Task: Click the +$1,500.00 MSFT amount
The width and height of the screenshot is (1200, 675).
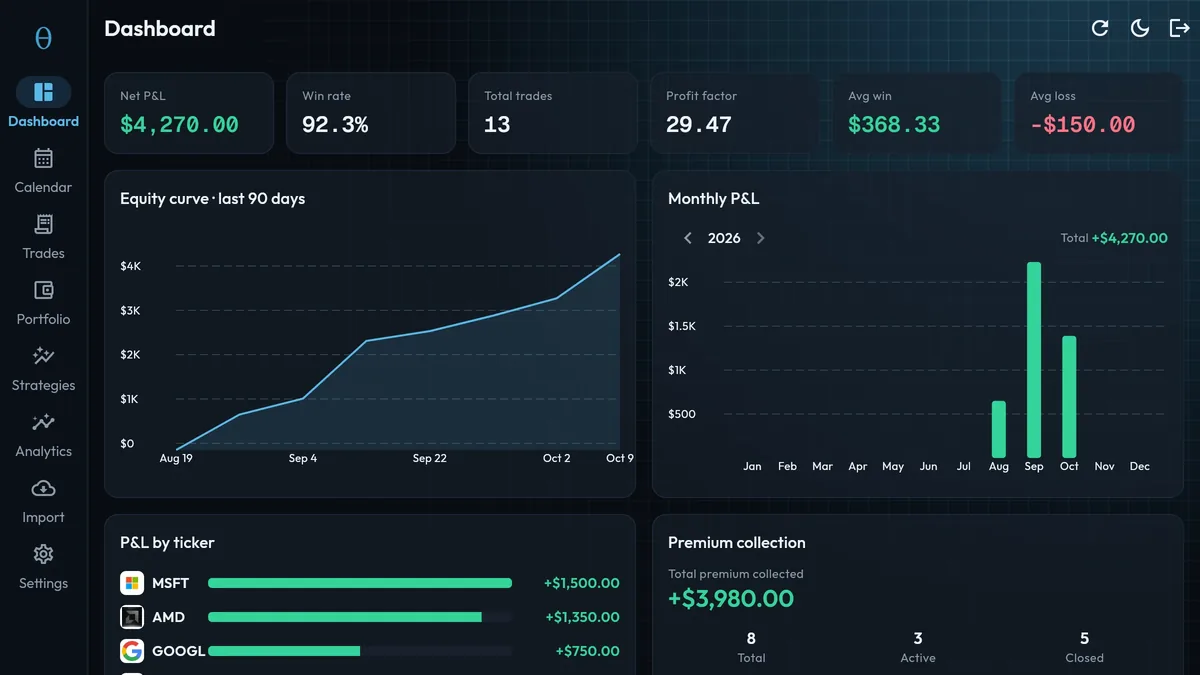Action: [x=582, y=583]
